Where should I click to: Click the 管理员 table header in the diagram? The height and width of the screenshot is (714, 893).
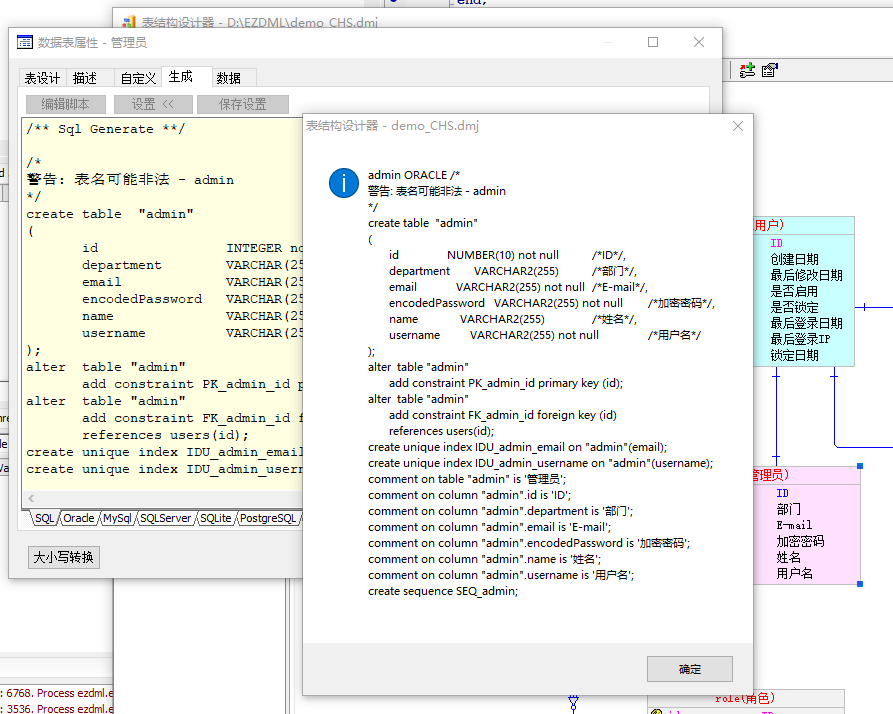click(805, 475)
